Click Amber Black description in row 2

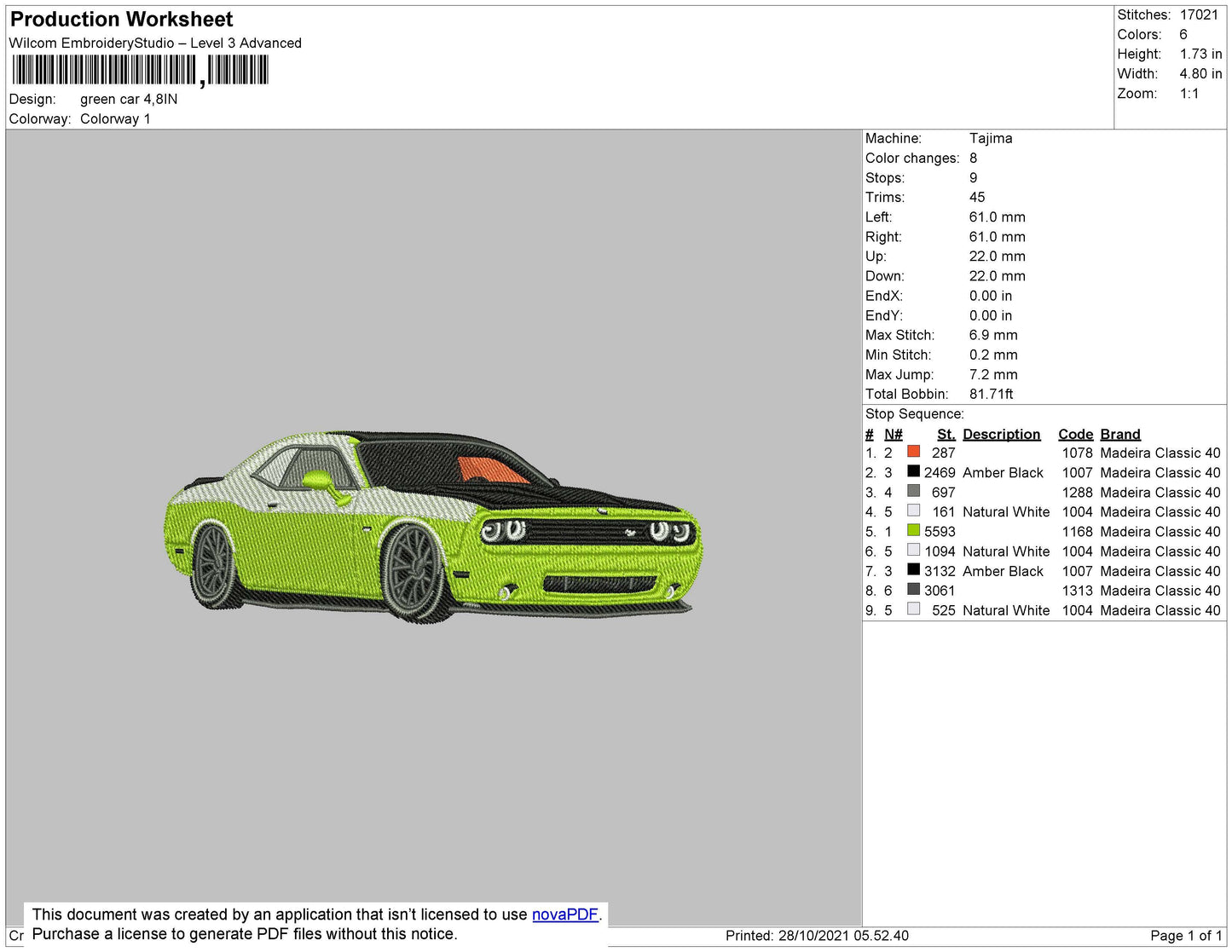point(1003,472)
